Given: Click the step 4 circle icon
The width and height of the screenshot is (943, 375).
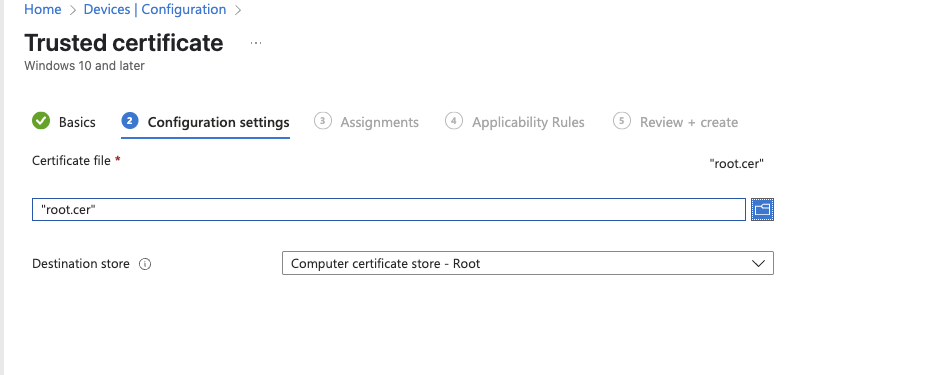Looking at the screenshot, I should (454, 121).
